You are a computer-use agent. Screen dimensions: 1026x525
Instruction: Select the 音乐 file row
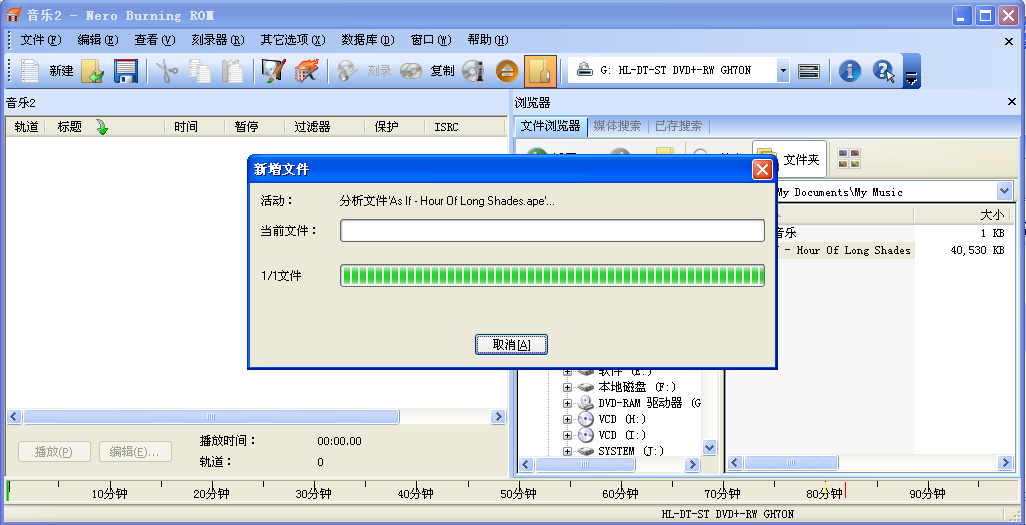coord(787,232)
